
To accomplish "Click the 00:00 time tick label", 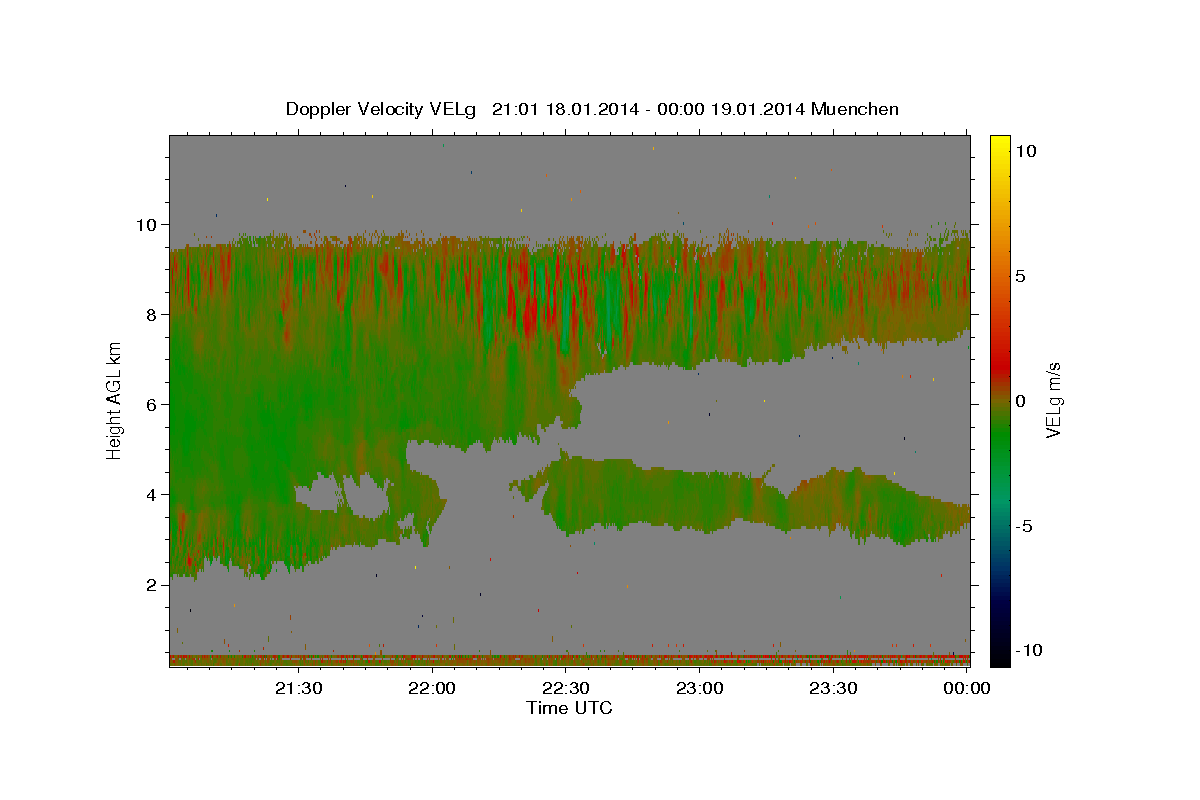I will click(966, 688).
